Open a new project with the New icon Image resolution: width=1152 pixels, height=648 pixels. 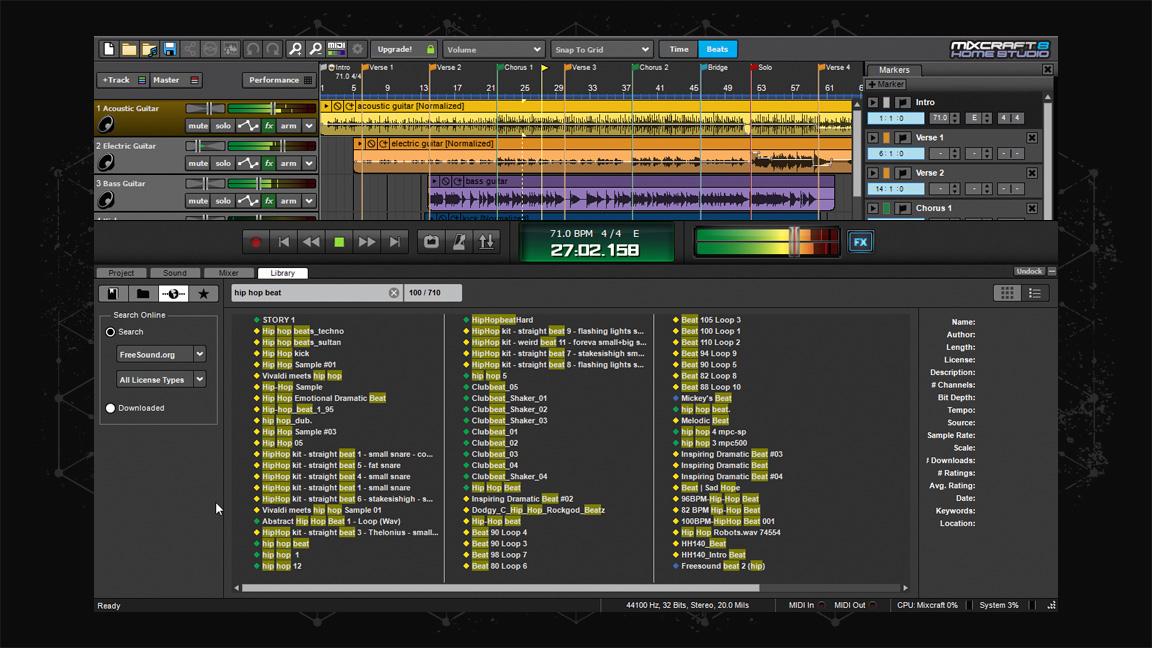click(x=108, y=48)
